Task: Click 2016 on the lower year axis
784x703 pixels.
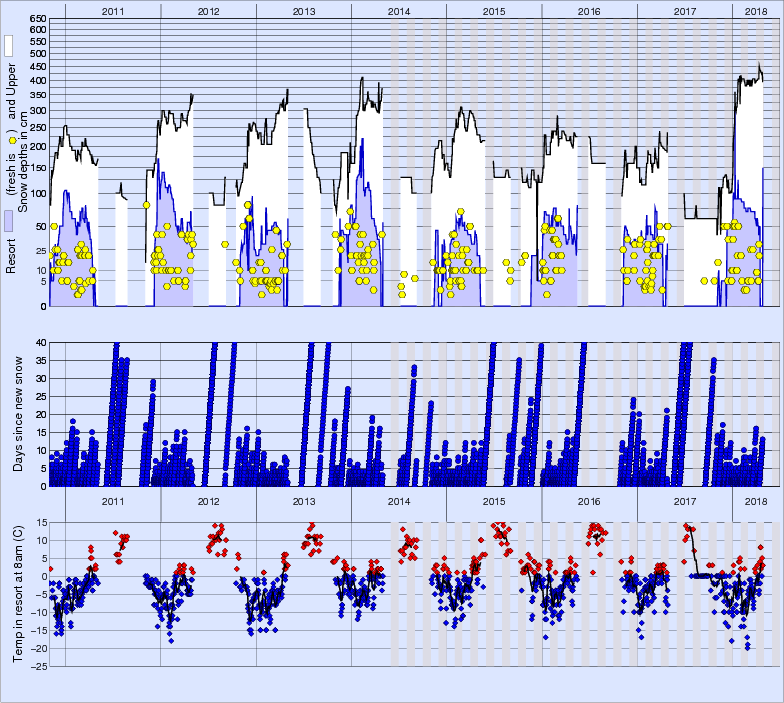Action: click(x=589, y=500)
